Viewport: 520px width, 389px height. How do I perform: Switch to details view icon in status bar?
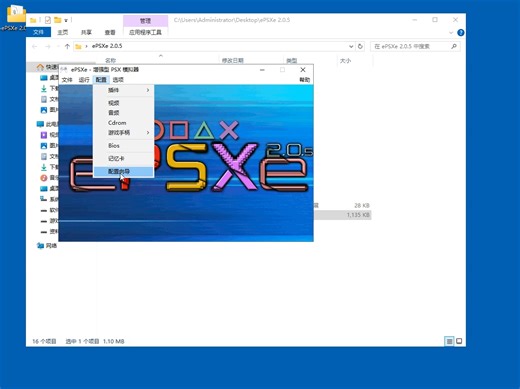449,341
